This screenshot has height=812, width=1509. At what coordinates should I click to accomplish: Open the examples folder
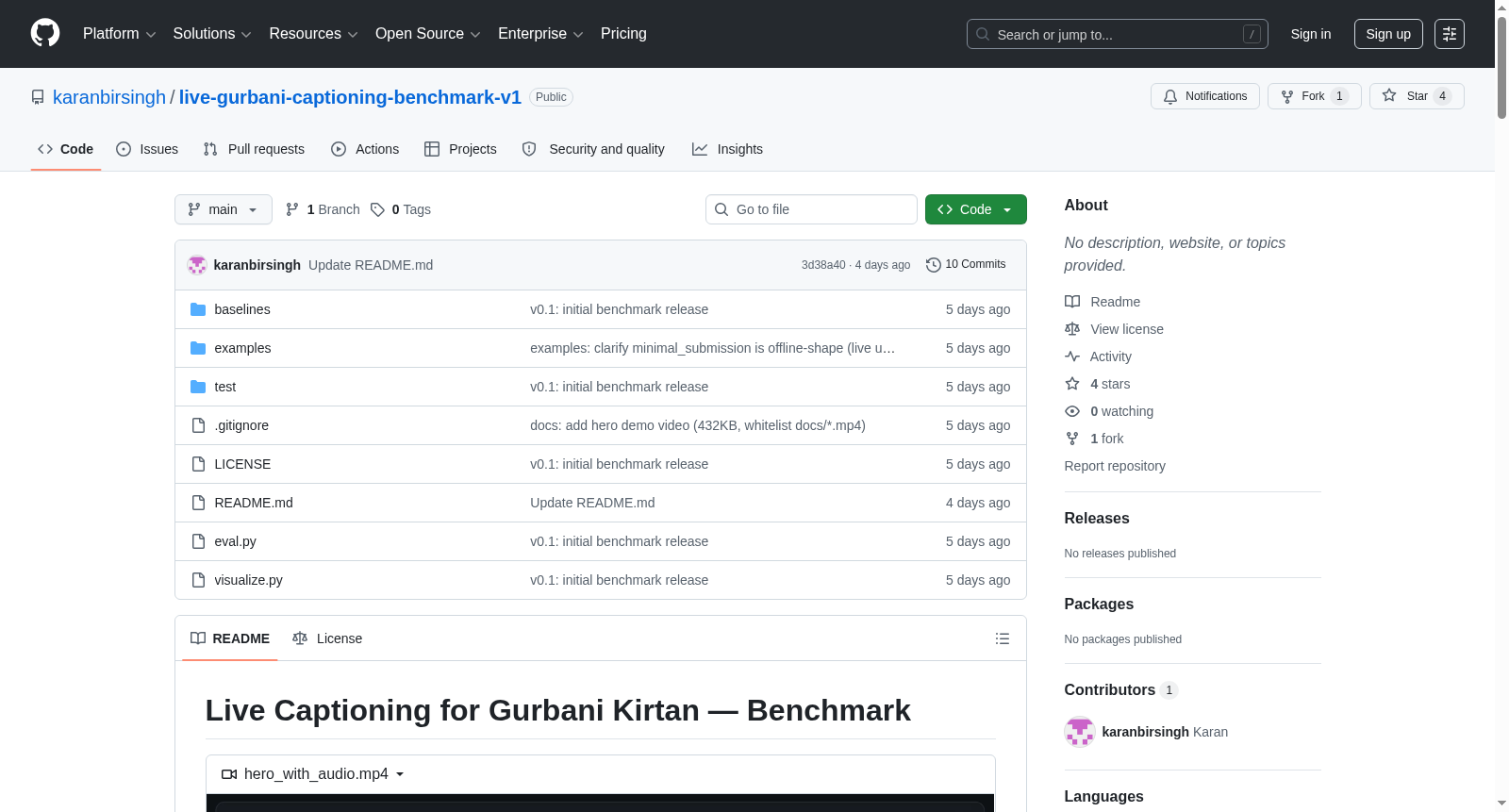[242, 348]
